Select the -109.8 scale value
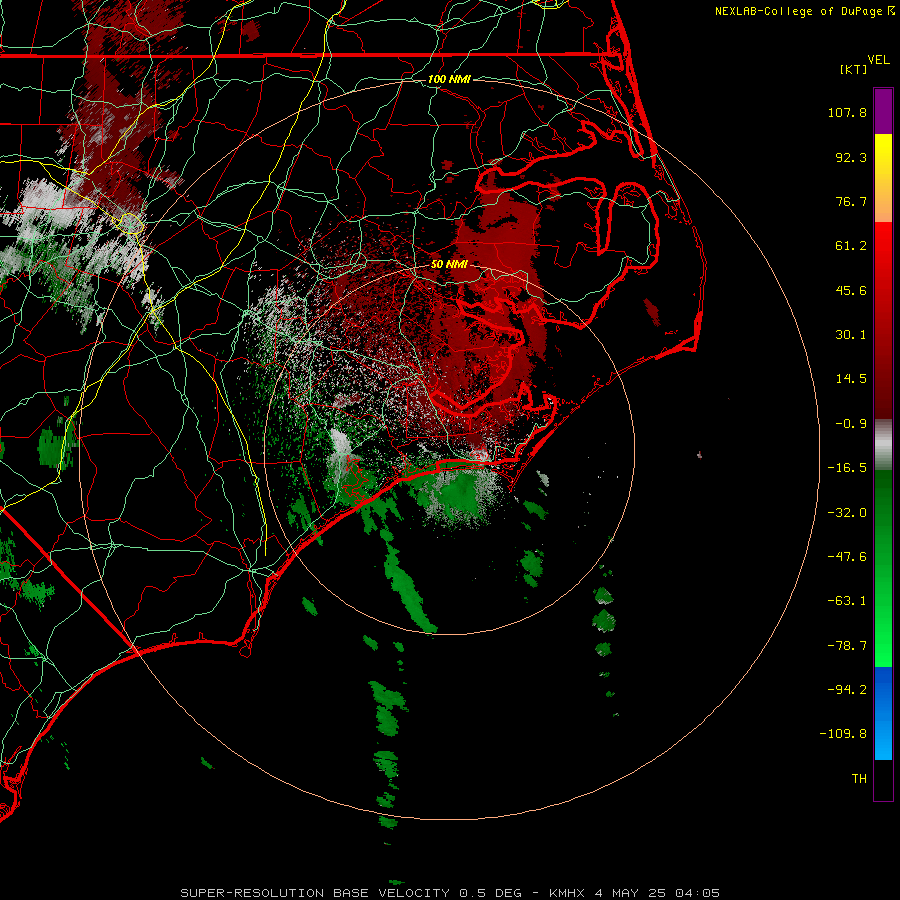Viewport: 900px width, 900px height. pyautogui.click(x=844, y=734)
